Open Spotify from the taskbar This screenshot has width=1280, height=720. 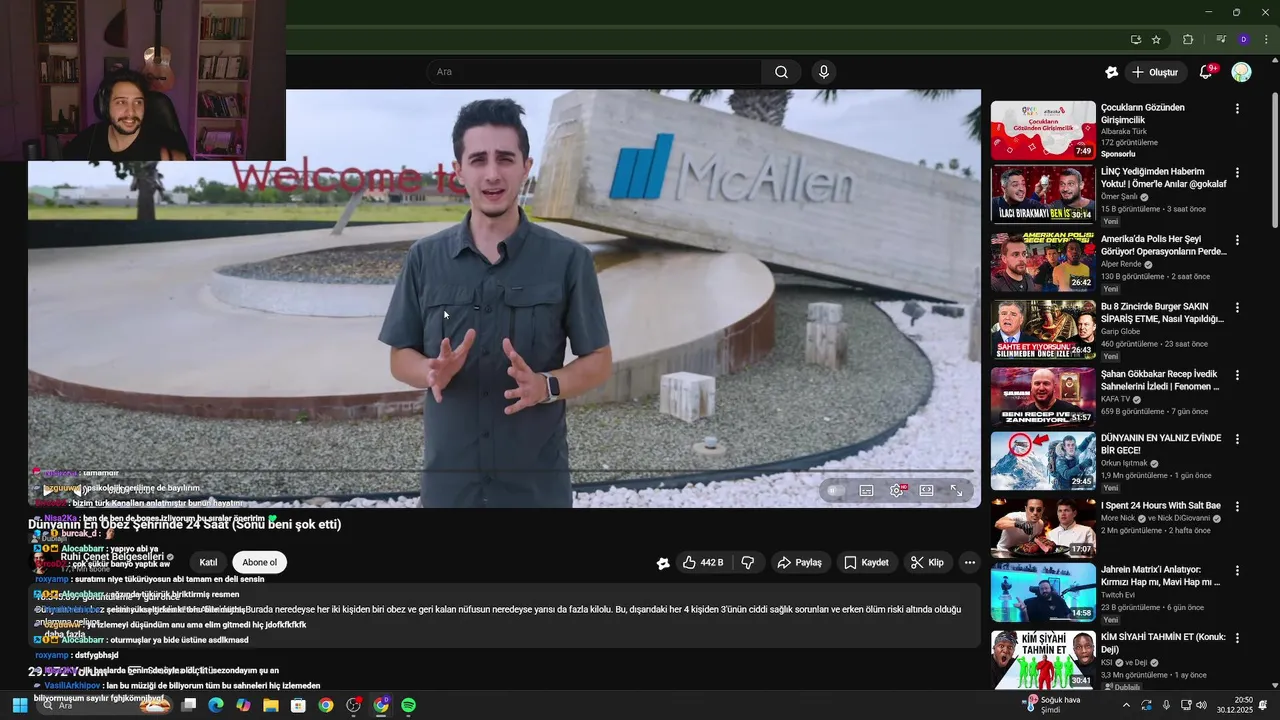(408, 705)
